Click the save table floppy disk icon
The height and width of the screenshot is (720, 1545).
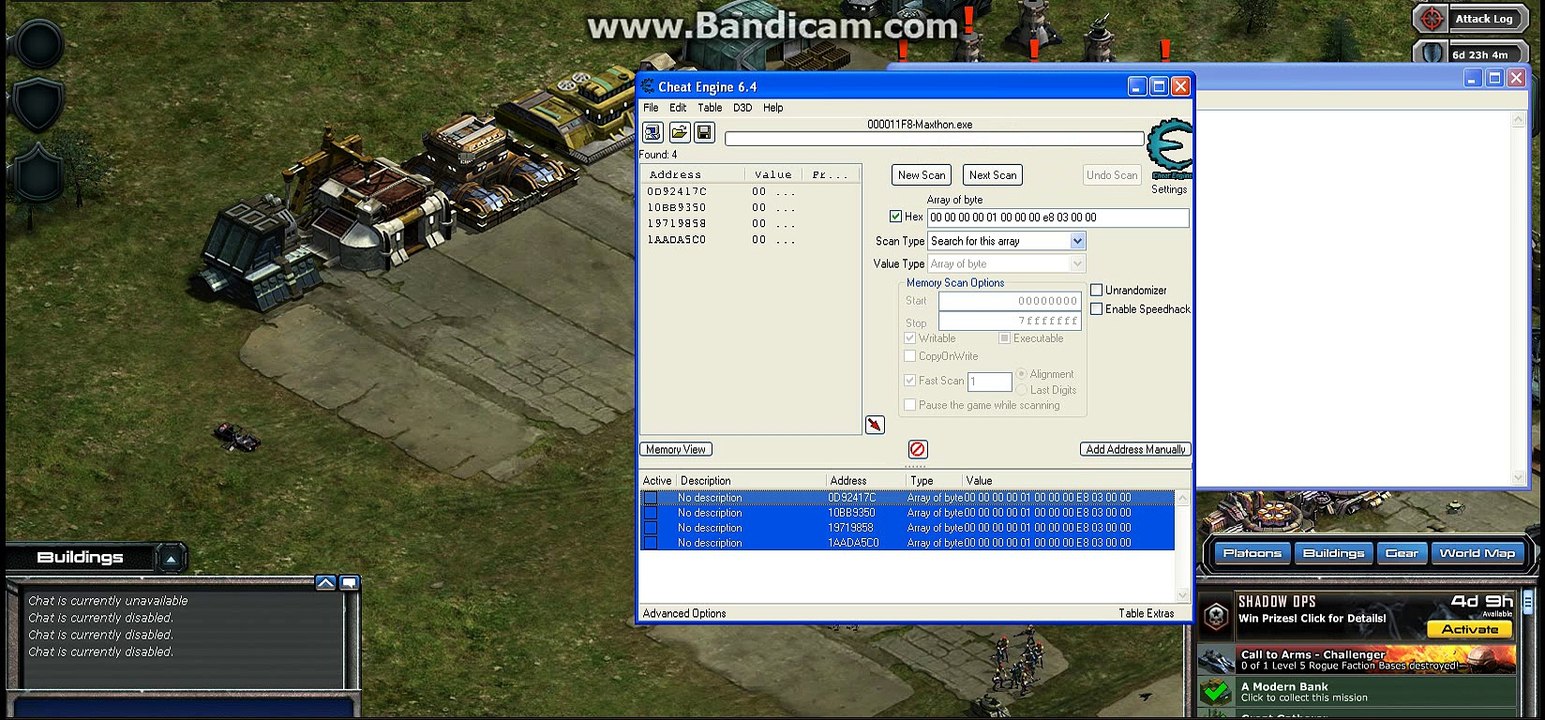704,132
